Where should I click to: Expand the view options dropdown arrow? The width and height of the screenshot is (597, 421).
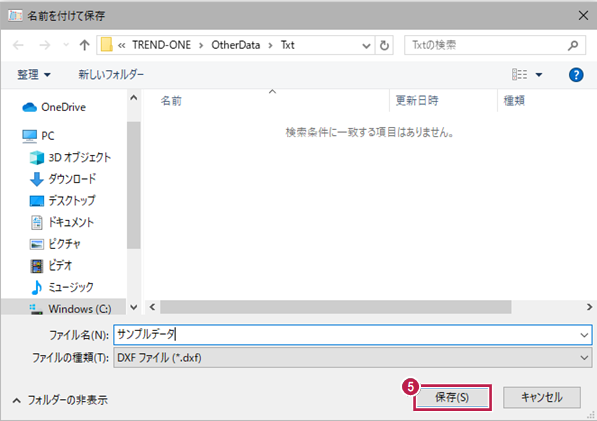pyautogui.click(x=539, y=75)
